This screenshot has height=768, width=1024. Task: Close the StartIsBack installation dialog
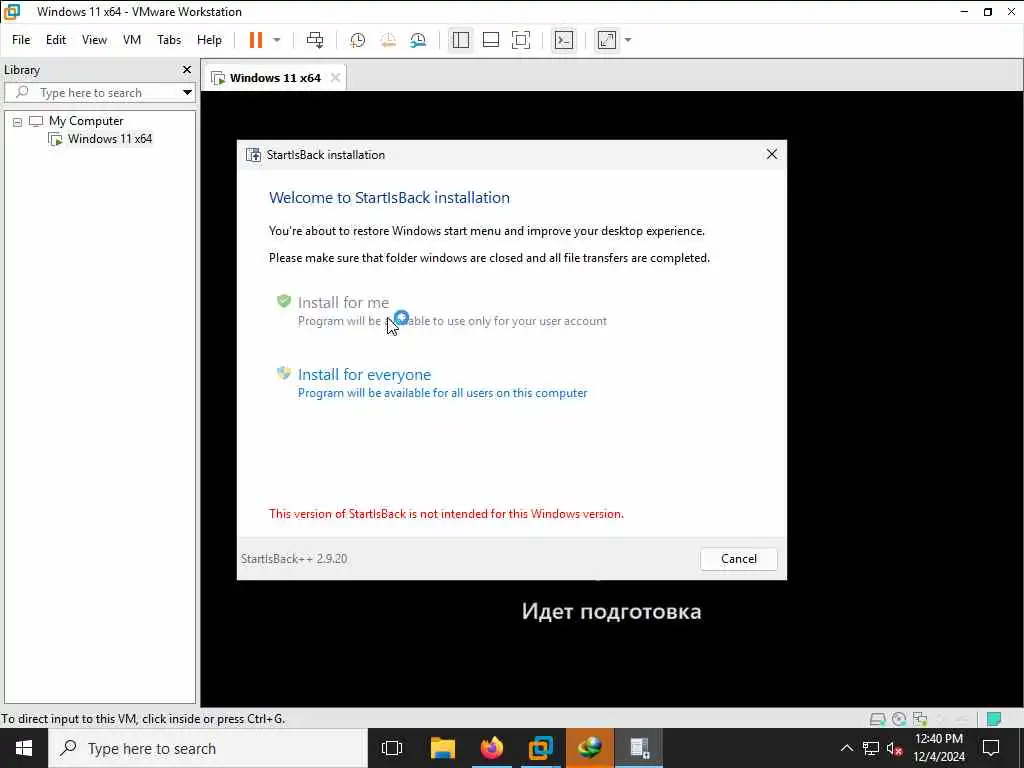tap(771, 154)
